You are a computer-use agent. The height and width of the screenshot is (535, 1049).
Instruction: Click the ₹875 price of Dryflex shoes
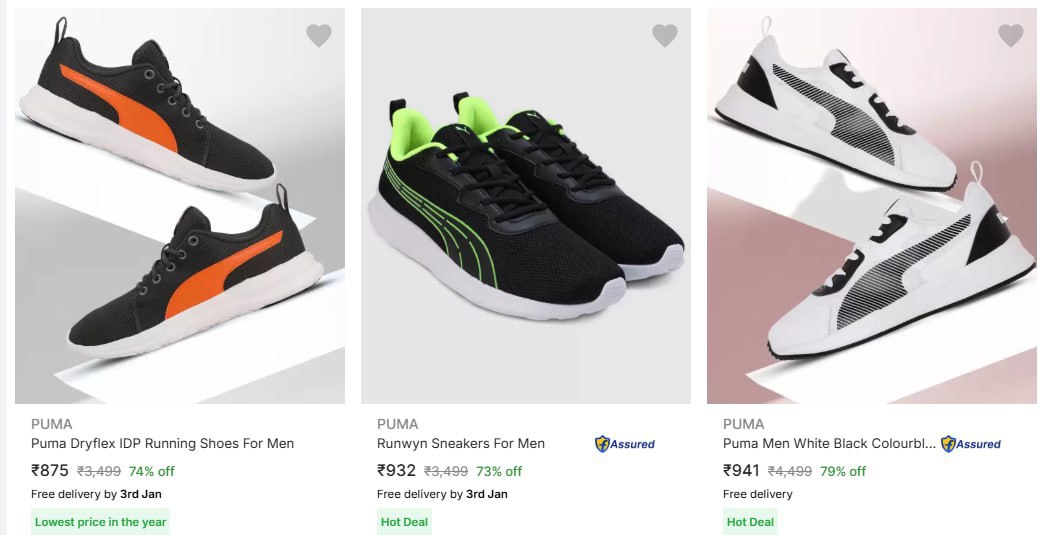click(50, 470)
